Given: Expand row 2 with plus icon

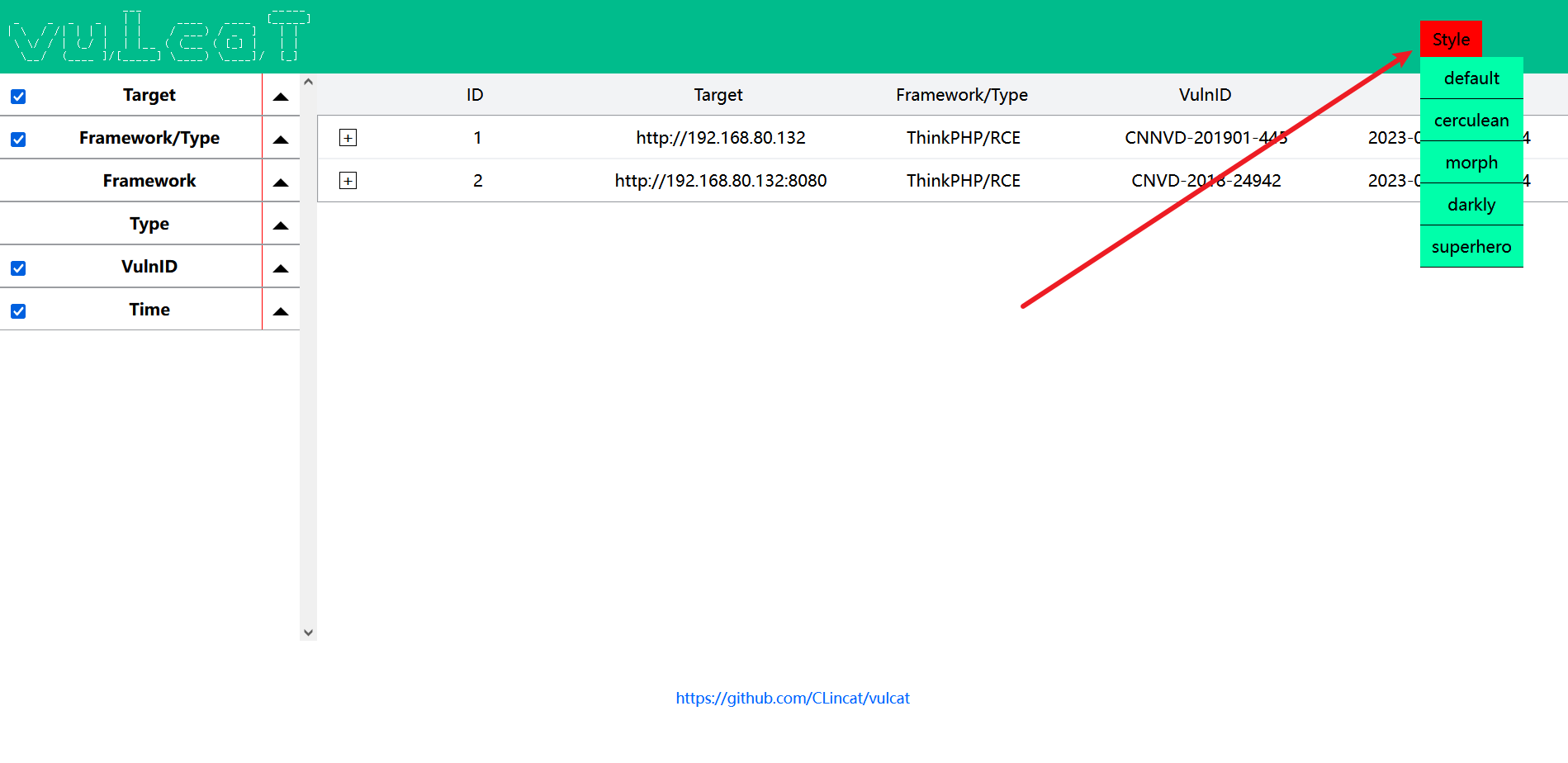Looking at the screenshot, I should pos(348,181).
